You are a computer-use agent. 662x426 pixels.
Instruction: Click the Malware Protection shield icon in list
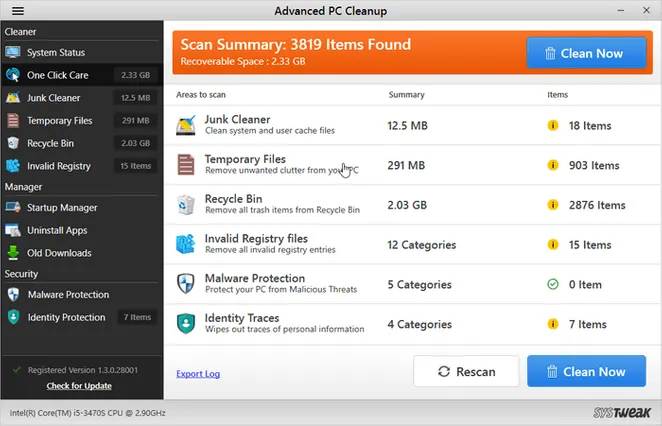(x=186, y=284)
